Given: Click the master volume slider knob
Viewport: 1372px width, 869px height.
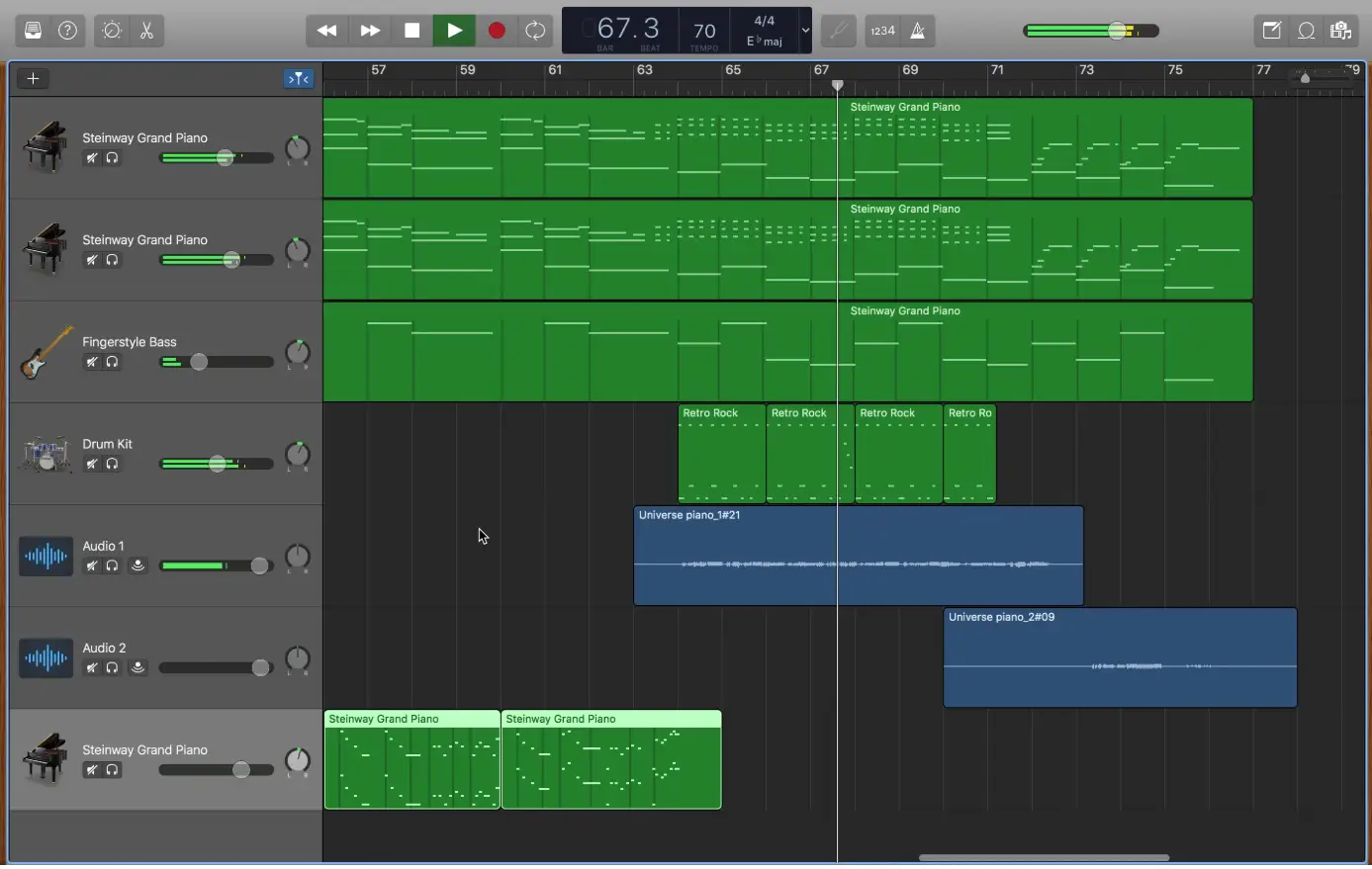Looking at the screenshot, I should coord(1117,31).
